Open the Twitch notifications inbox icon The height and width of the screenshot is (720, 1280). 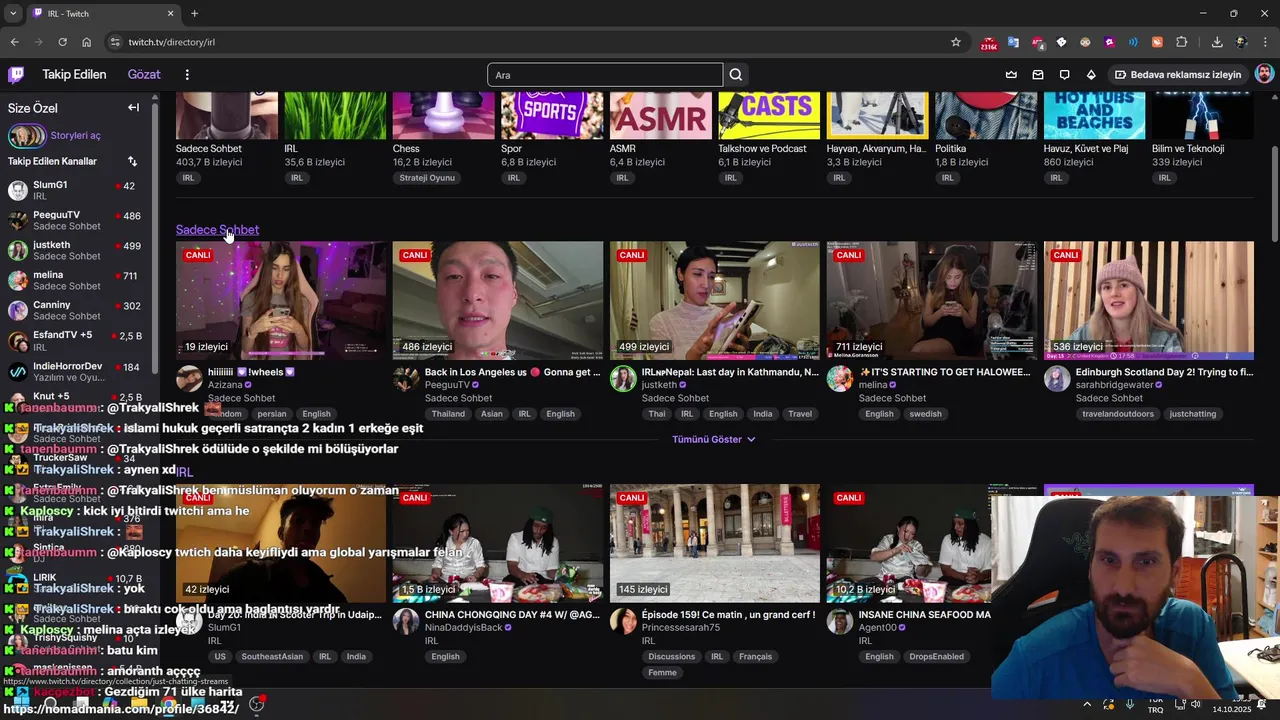click(x=1038, y=75)
